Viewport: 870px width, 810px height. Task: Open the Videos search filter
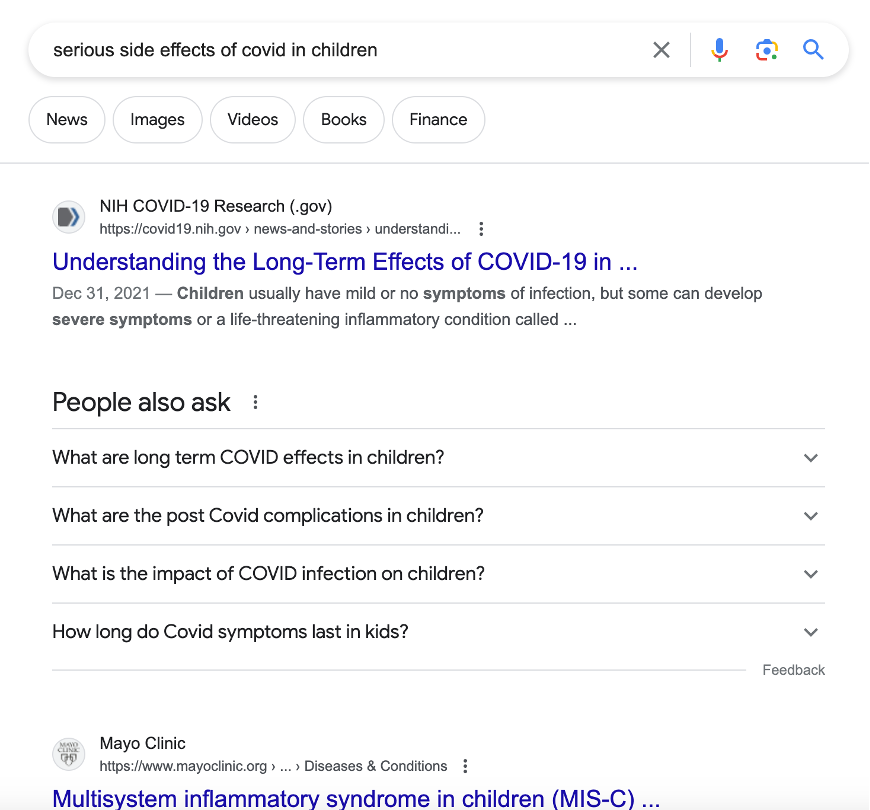click(252, 119)
